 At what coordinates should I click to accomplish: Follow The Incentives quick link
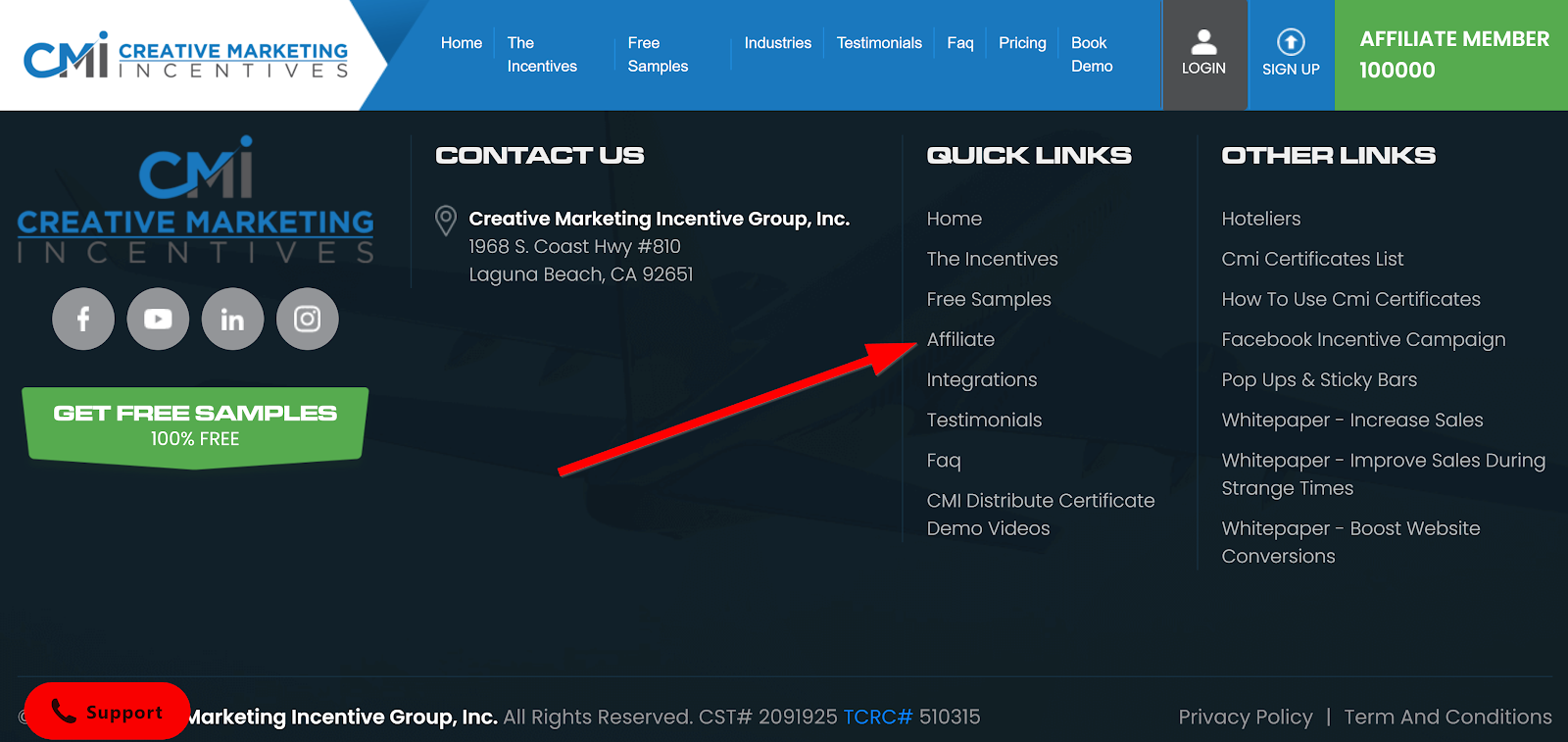(993, 259)
